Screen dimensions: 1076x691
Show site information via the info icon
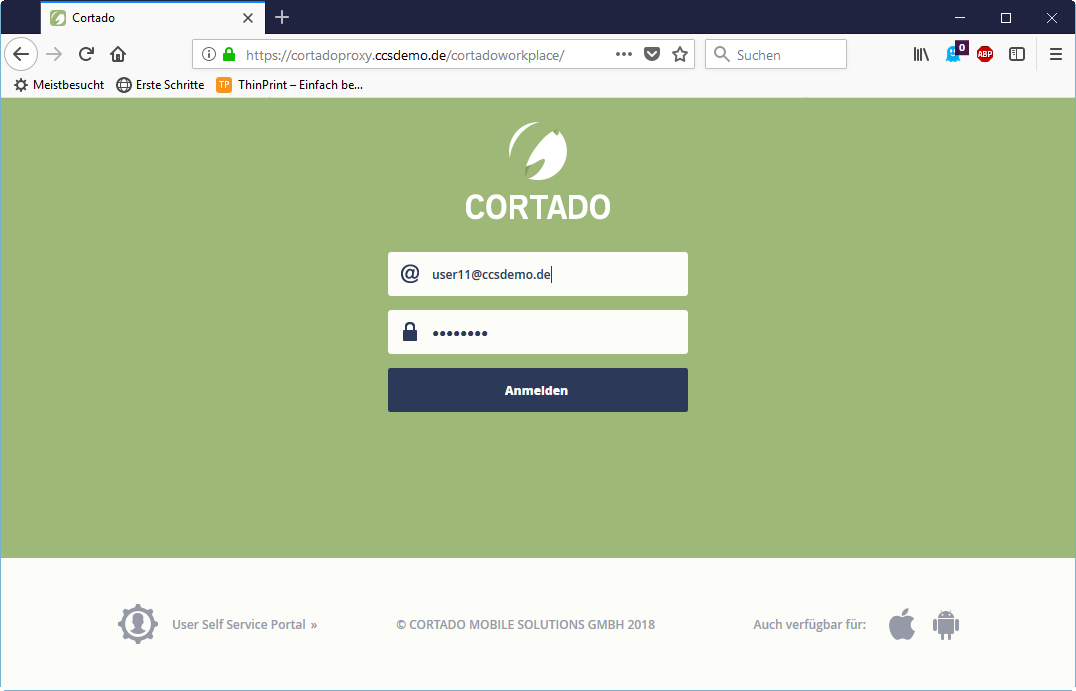pos(209,54)
